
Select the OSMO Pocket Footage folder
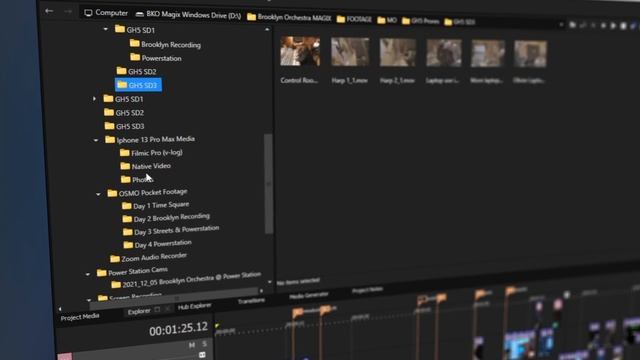(x=147, y=192)
